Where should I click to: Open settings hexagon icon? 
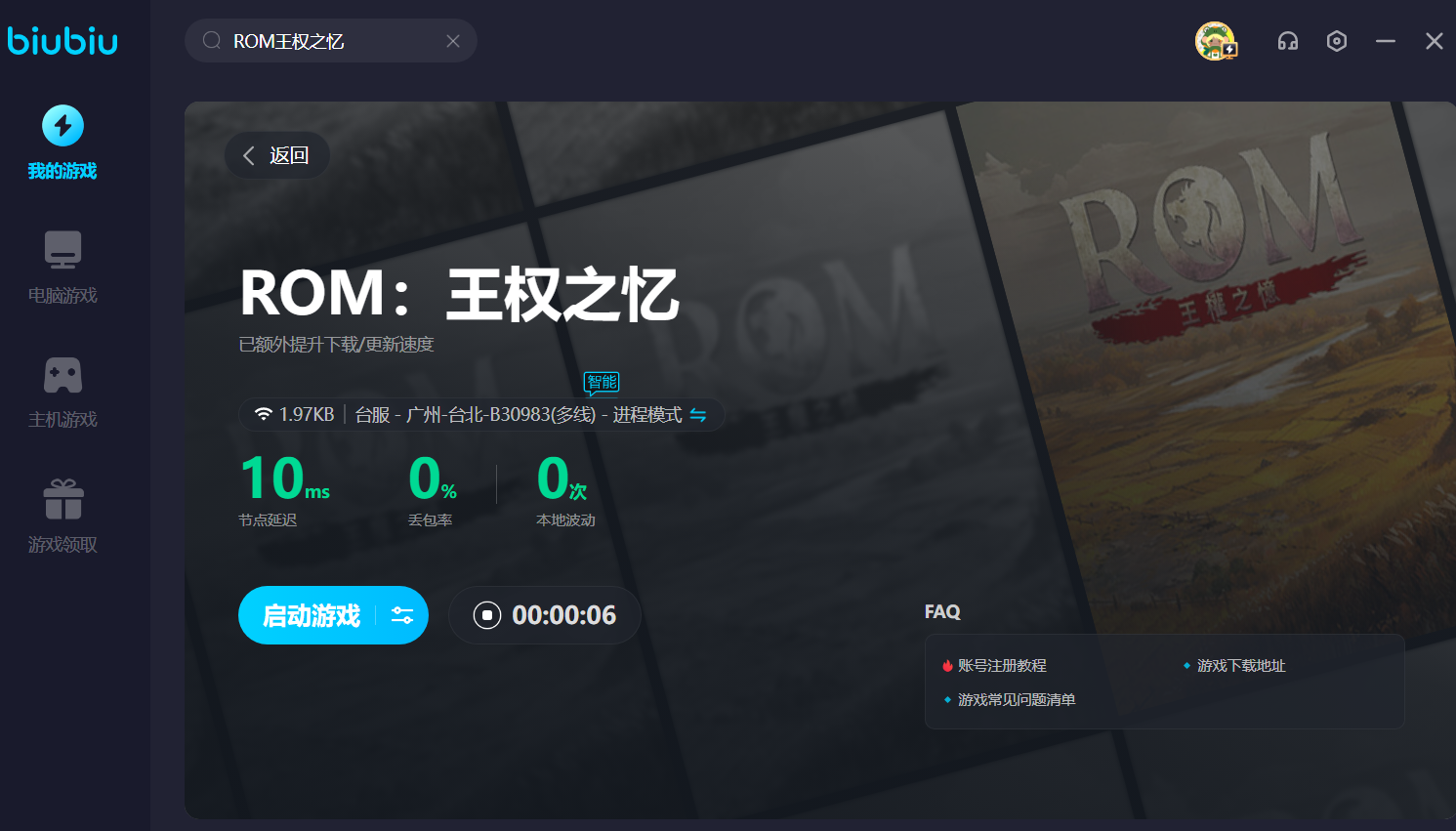tap(1337, 41)
